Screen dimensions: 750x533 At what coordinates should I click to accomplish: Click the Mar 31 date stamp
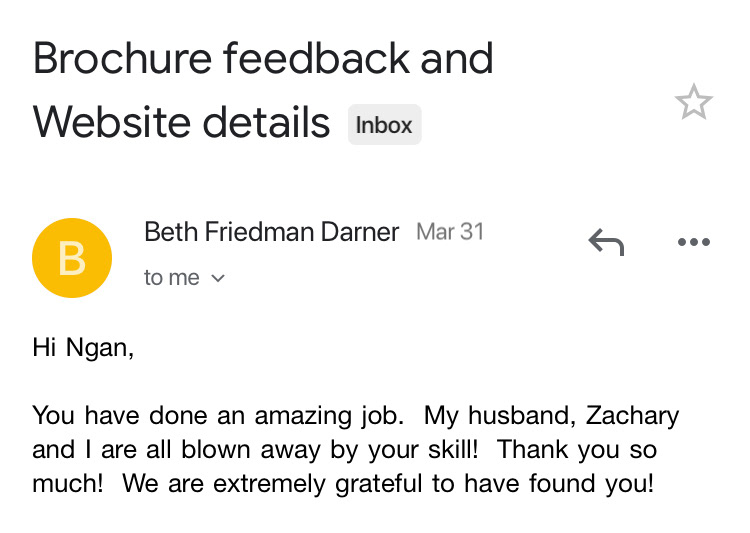point(450,232)
